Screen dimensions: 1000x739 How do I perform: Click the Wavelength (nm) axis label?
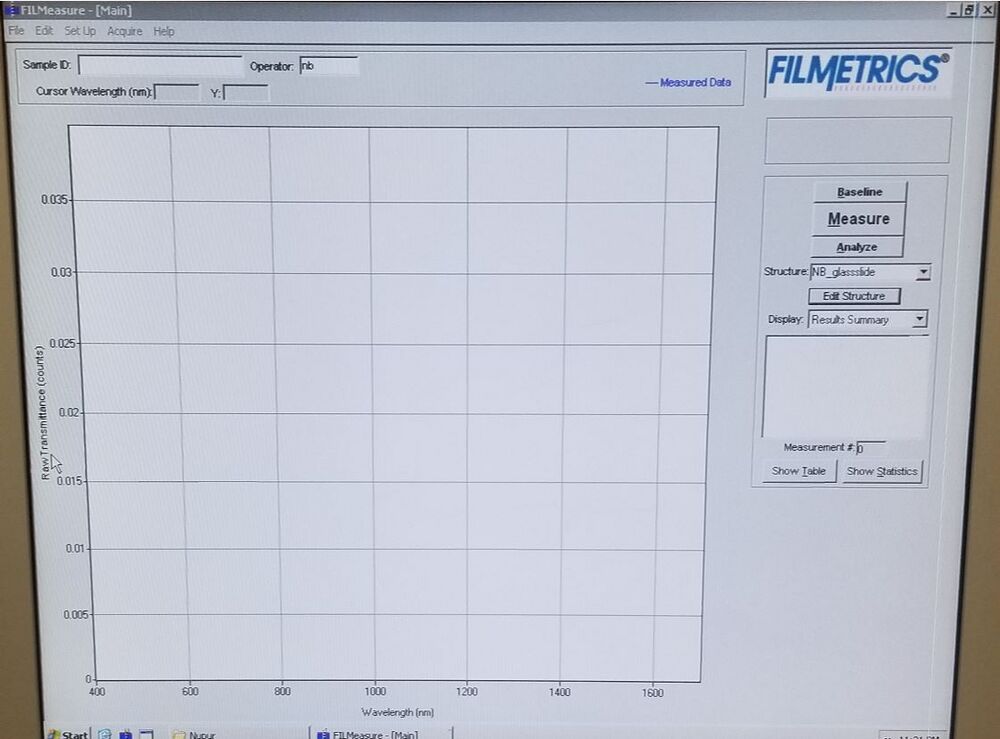click(398, 712)
